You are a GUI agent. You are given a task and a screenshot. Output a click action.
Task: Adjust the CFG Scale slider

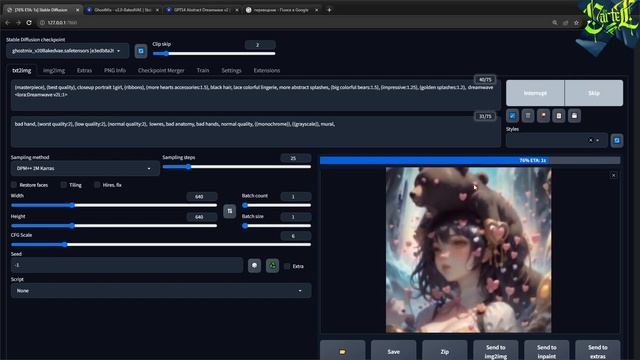(161, 244)
